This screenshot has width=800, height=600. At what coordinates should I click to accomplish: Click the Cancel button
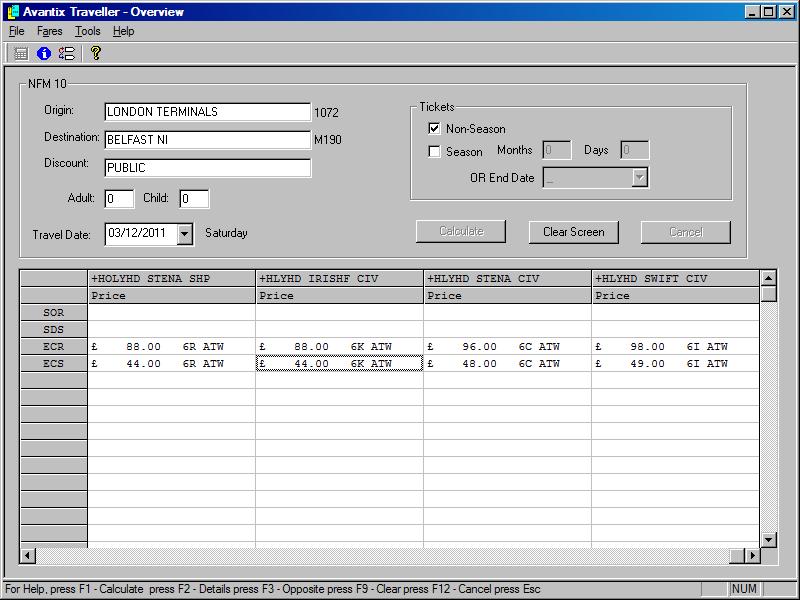686,232
